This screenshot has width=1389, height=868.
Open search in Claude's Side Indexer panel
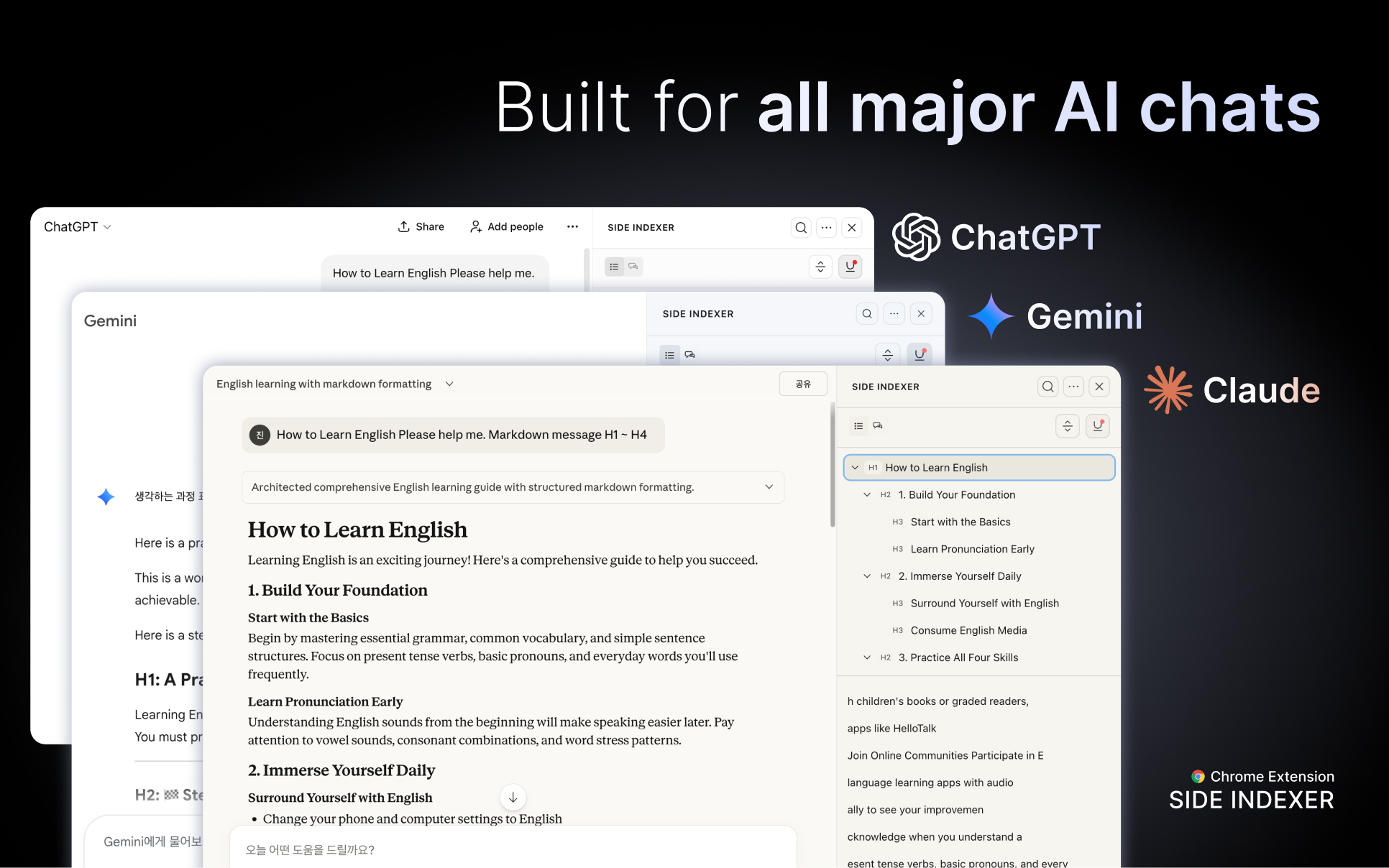[1048, 387]
